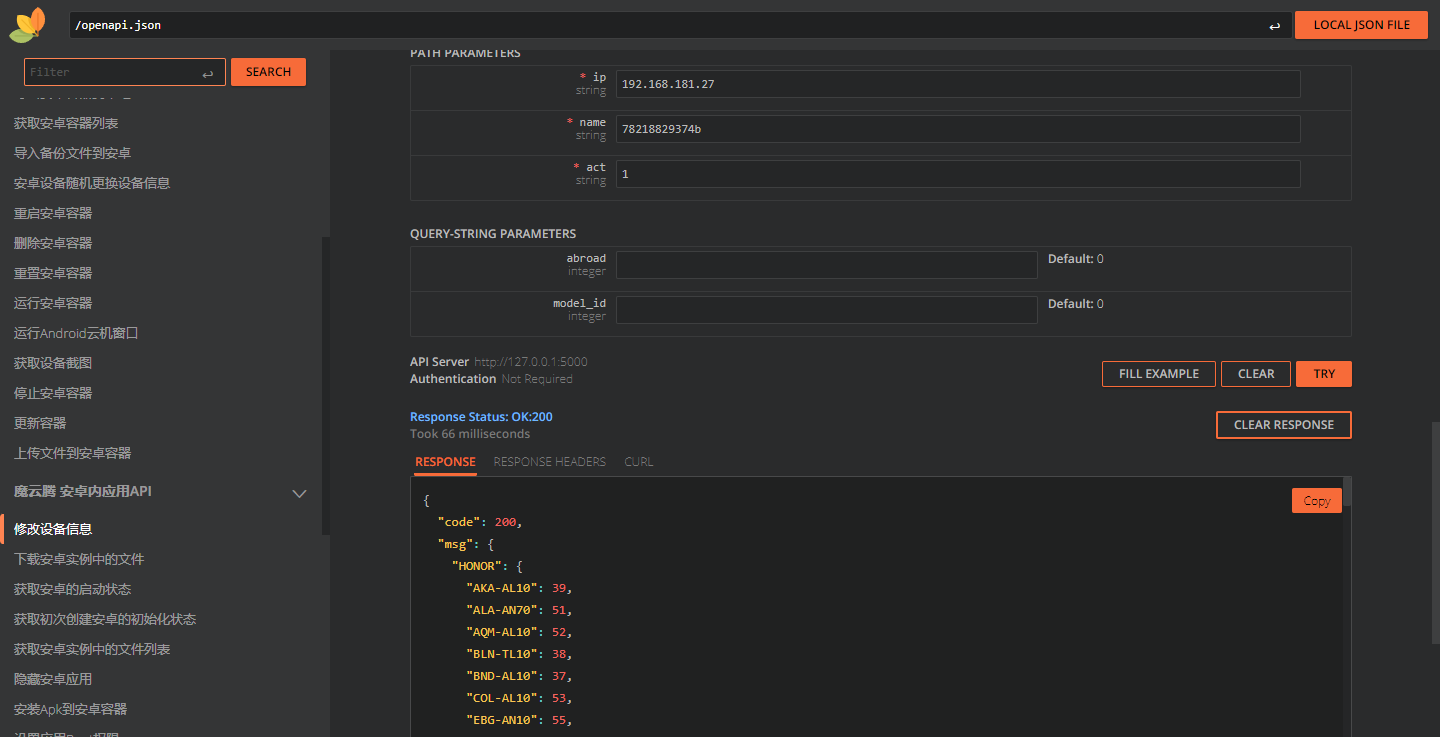This screenshot has height=737, width=1440.
Task: Click the abroad query parameter field
Action: click(x=826, y=265)
